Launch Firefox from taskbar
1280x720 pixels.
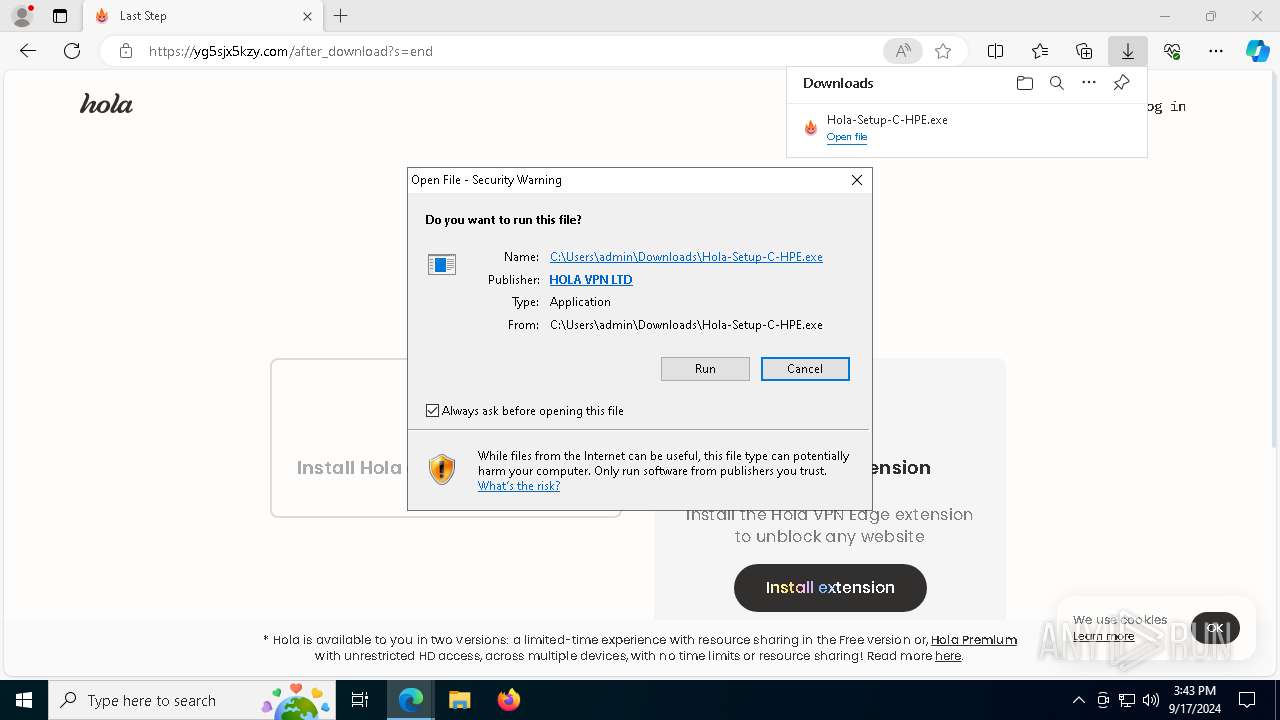[508, 700]
